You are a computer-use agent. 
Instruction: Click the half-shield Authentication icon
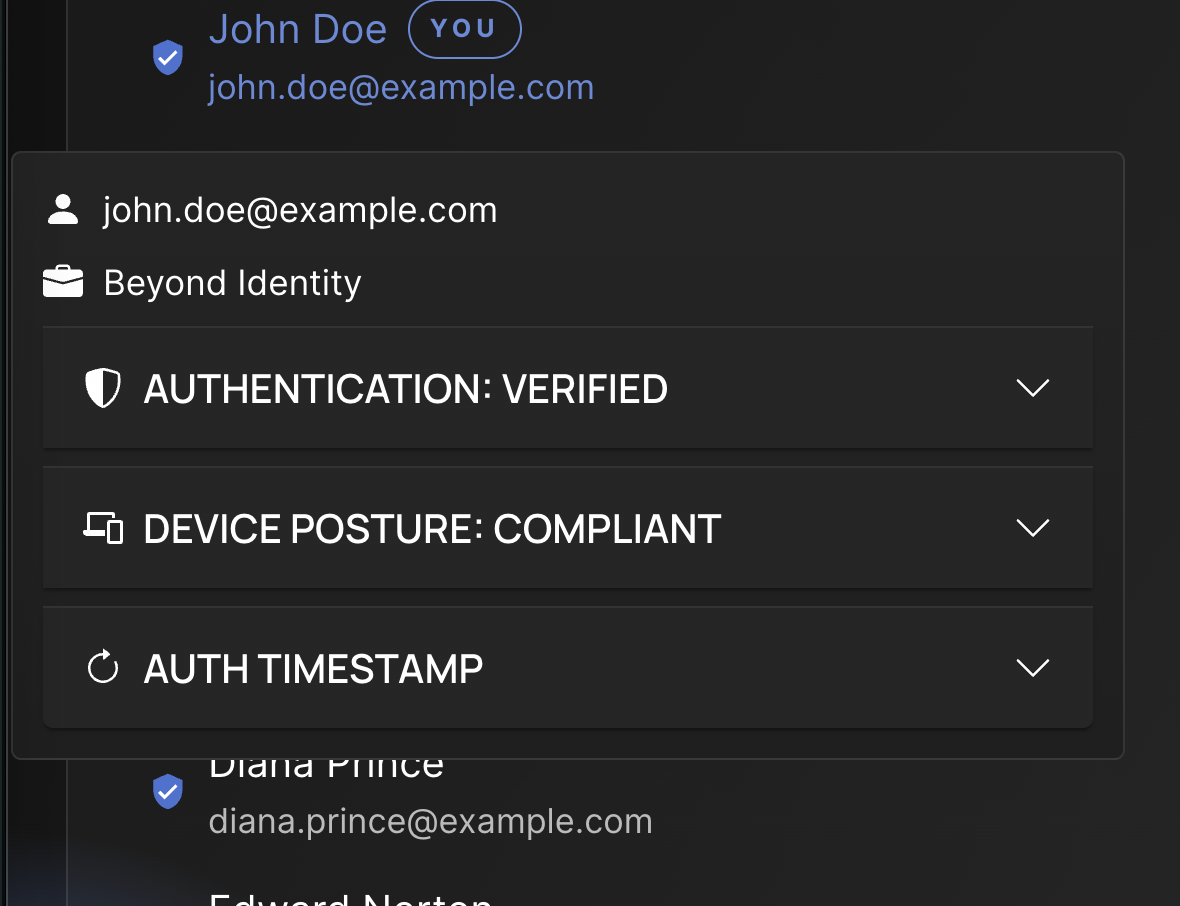point(103,388)
